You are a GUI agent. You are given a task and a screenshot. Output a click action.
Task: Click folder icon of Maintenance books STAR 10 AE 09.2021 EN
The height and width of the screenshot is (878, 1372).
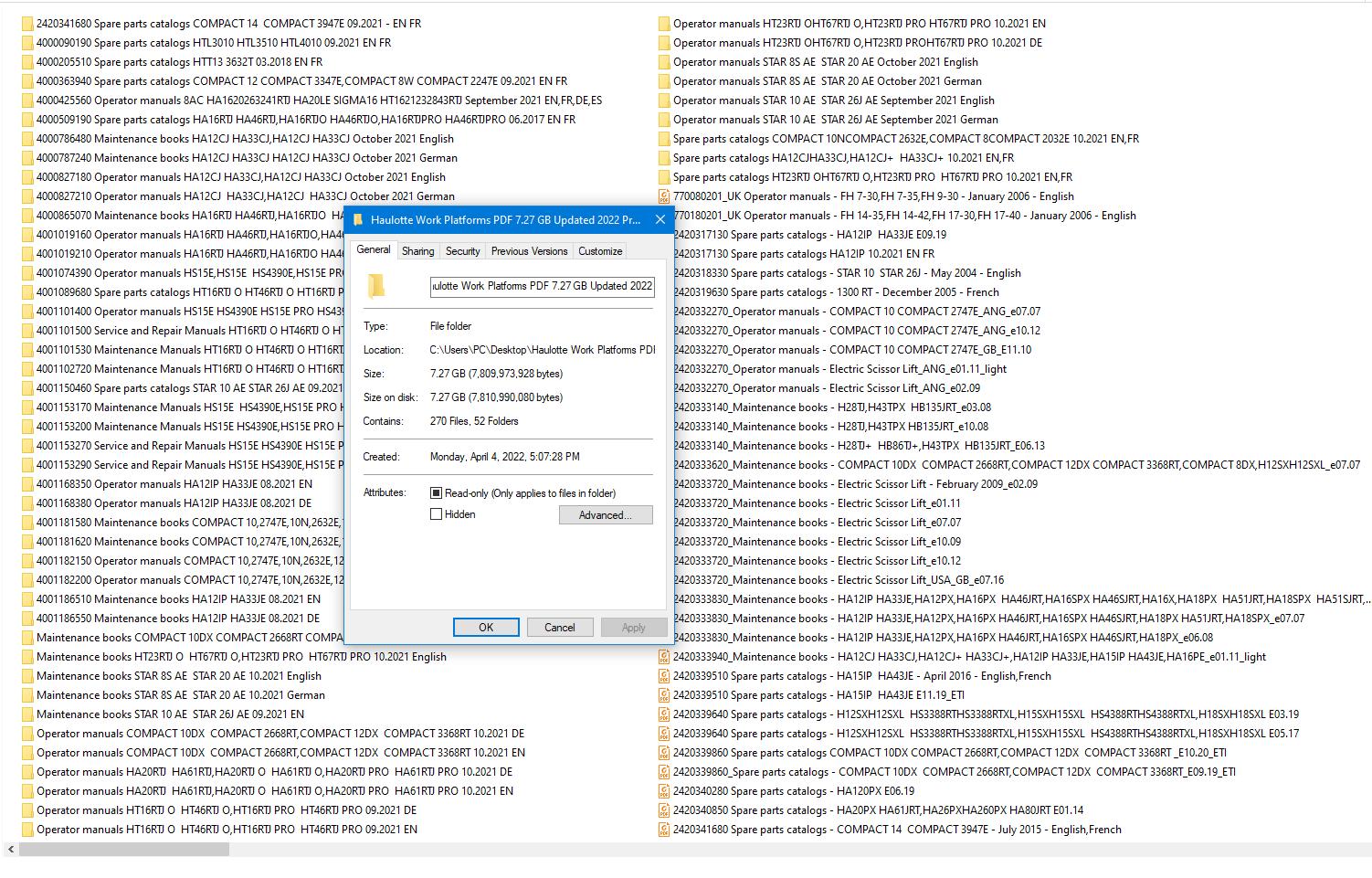(27, 714)
